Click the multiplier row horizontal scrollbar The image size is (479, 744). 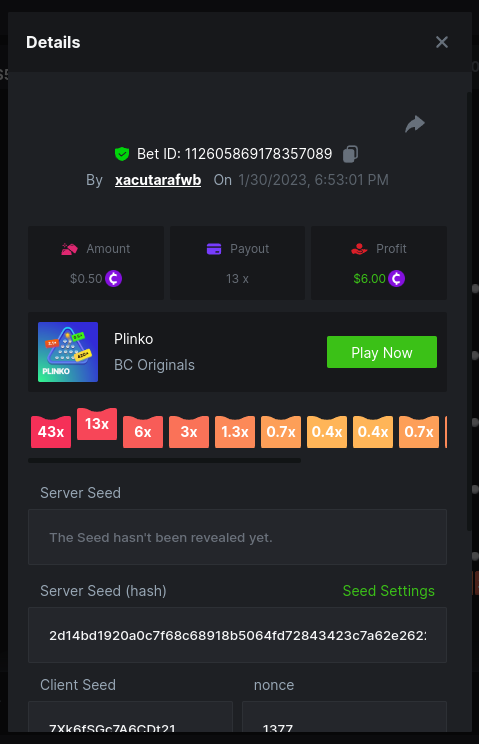[x=165, y=460]
